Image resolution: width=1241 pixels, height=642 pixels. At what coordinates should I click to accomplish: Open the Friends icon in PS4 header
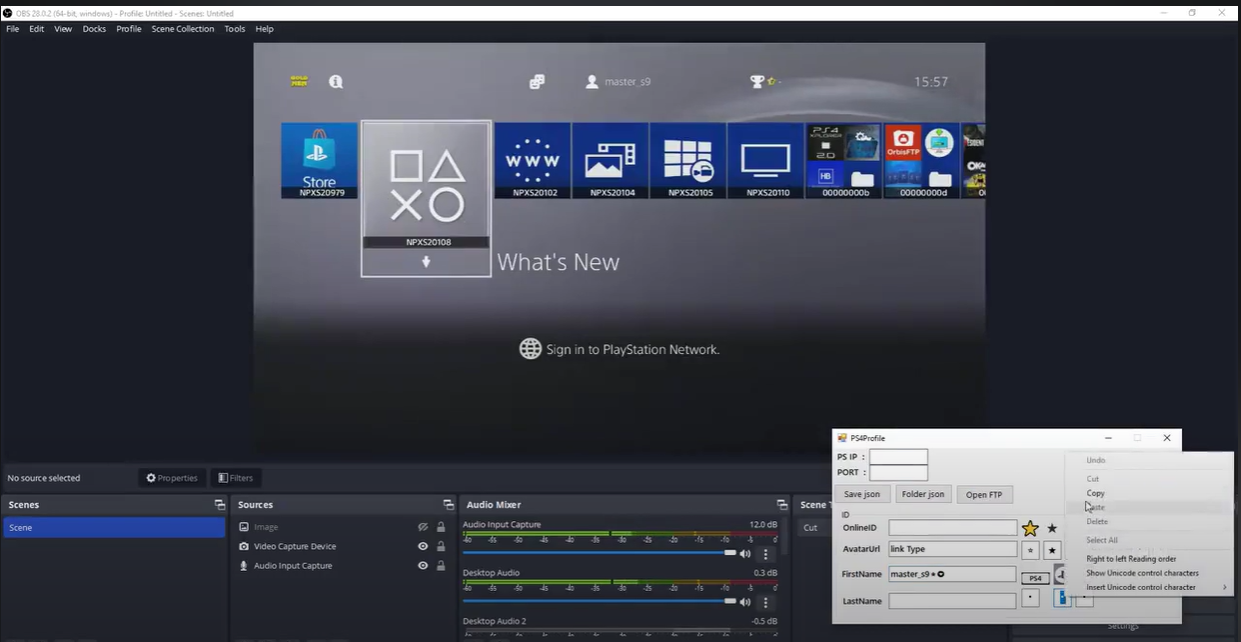pyautogui.click(x=537, y=81)
